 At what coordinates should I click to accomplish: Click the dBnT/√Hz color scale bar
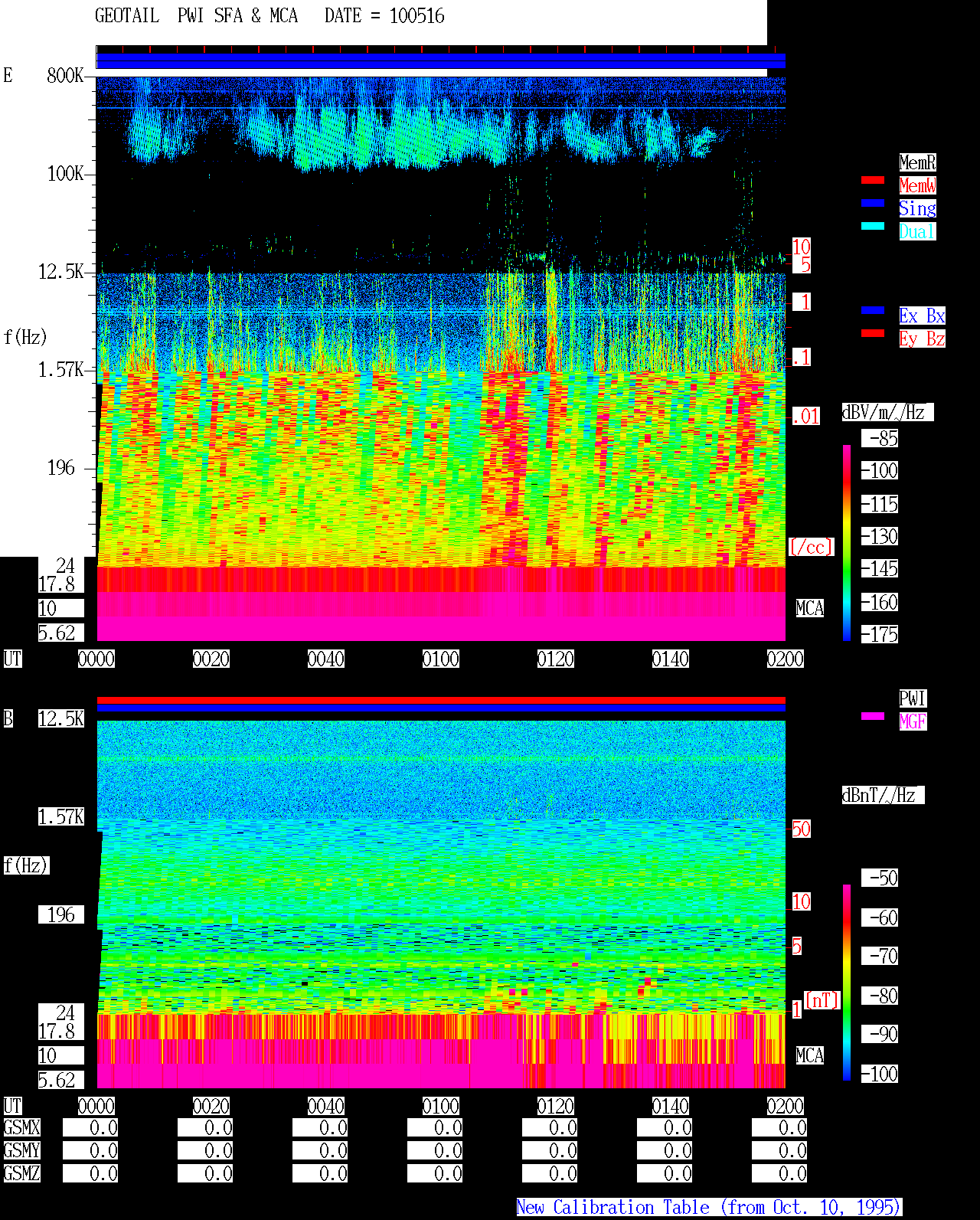pos(847,983)
